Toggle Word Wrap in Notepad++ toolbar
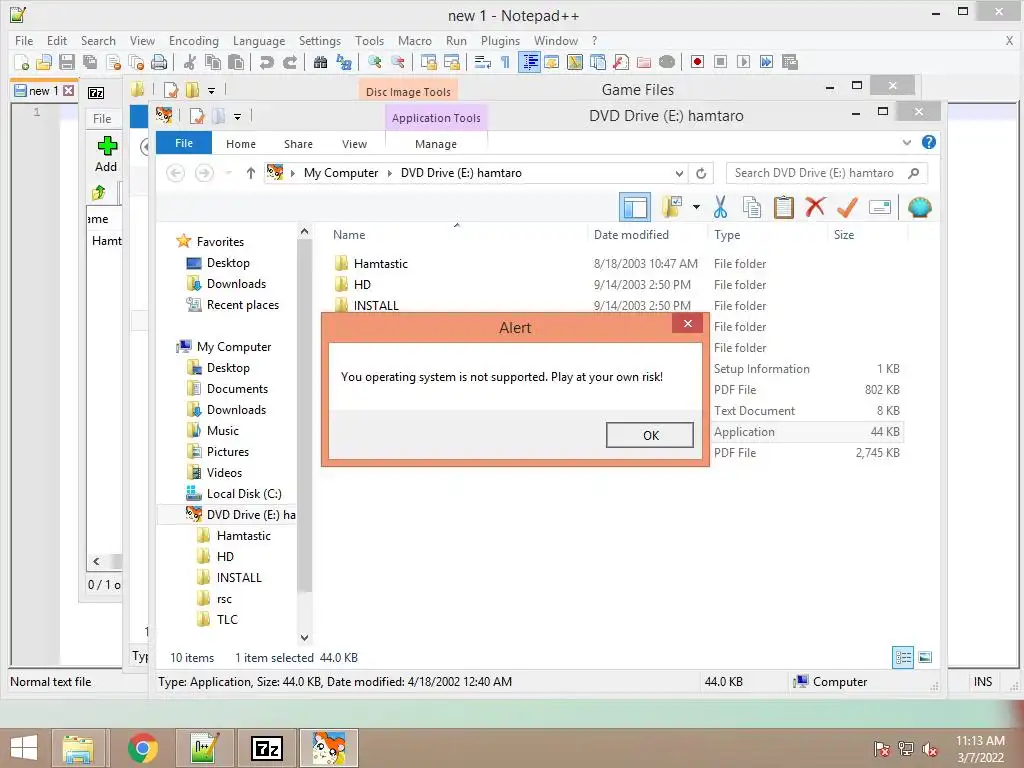 point(483,62)
